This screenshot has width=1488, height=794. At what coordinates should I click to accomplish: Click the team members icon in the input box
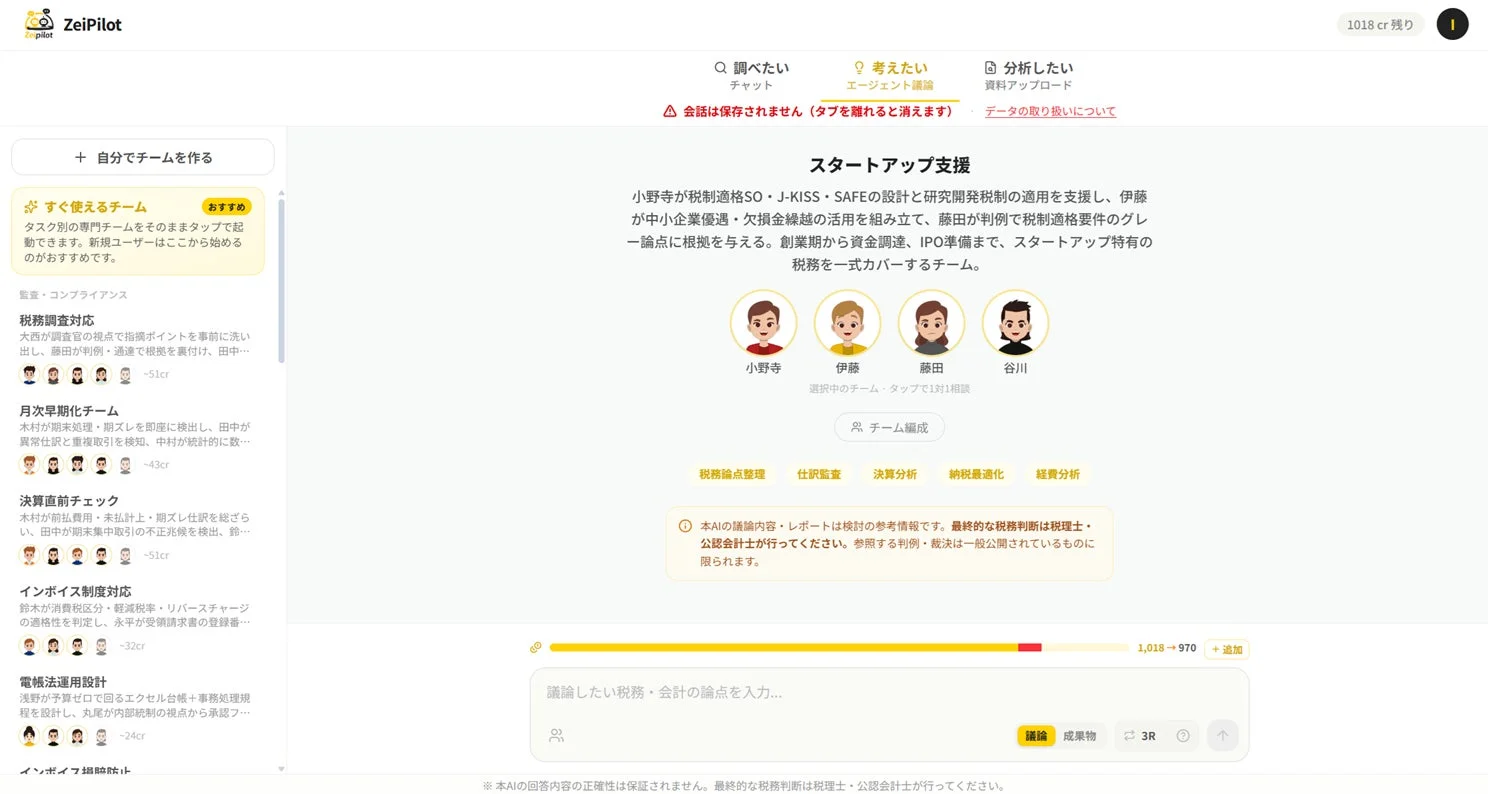pyautogui.click(x=556, y=736)
